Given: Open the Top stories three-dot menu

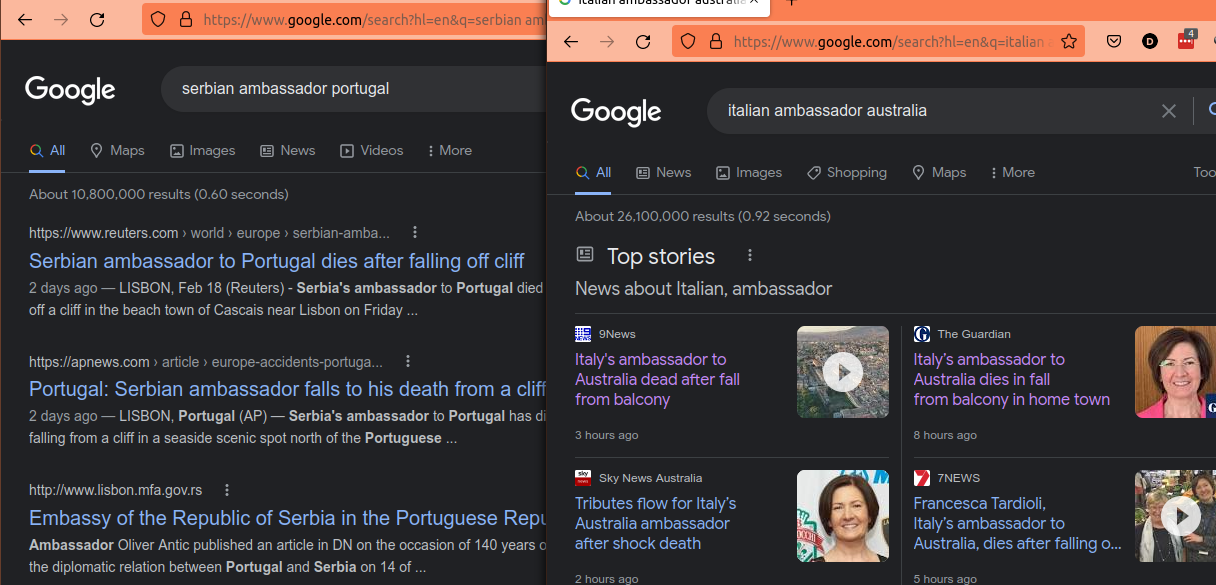Looking at the screenshot, I should coord(750,256).
